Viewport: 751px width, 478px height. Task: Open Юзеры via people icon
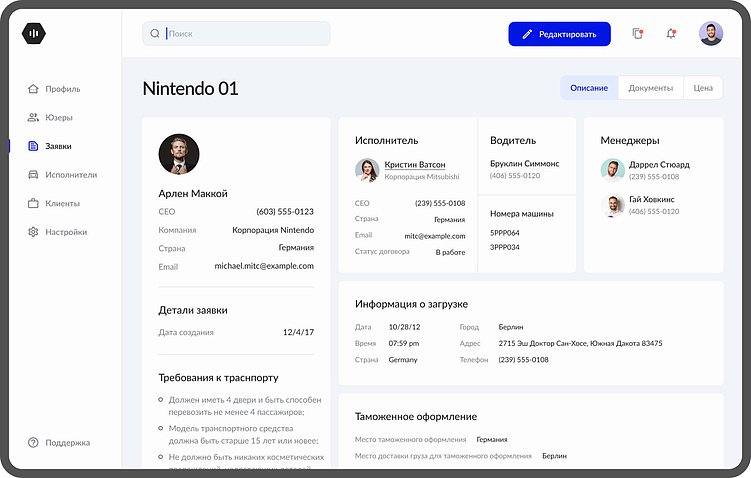click(33, 117)
